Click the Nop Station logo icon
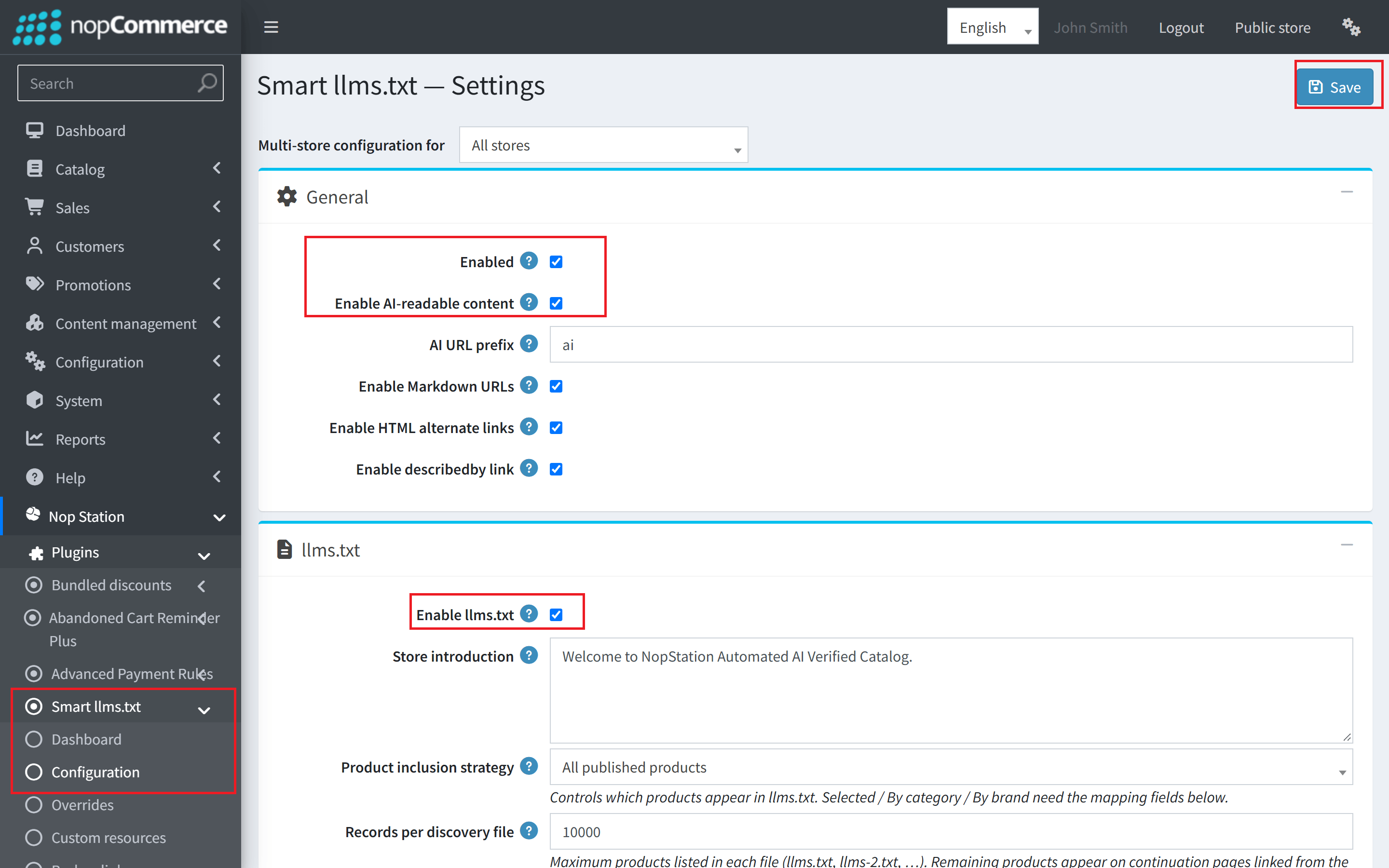This screenshot has height=868, width=1389. point(33,515)
